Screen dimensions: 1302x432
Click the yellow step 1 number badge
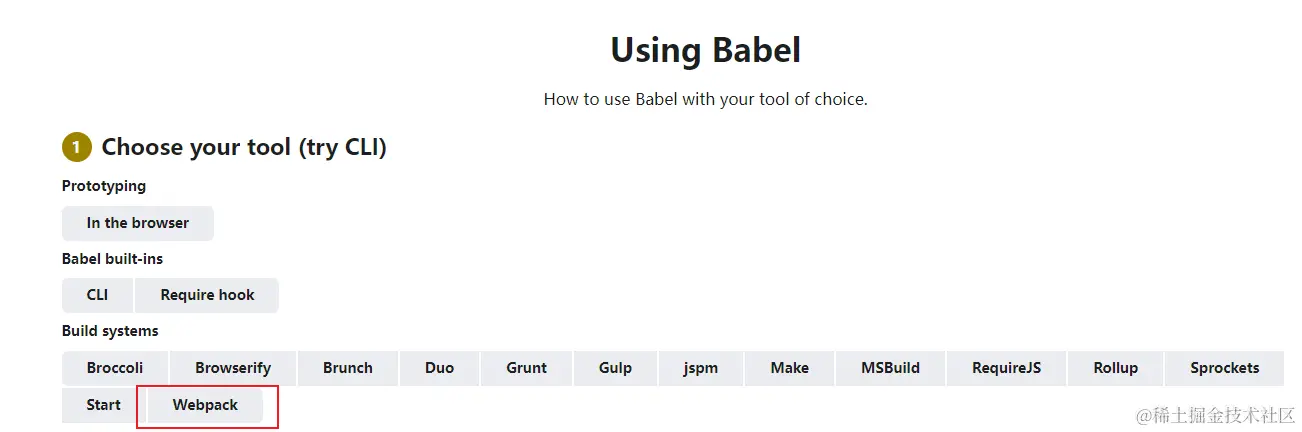76,148
